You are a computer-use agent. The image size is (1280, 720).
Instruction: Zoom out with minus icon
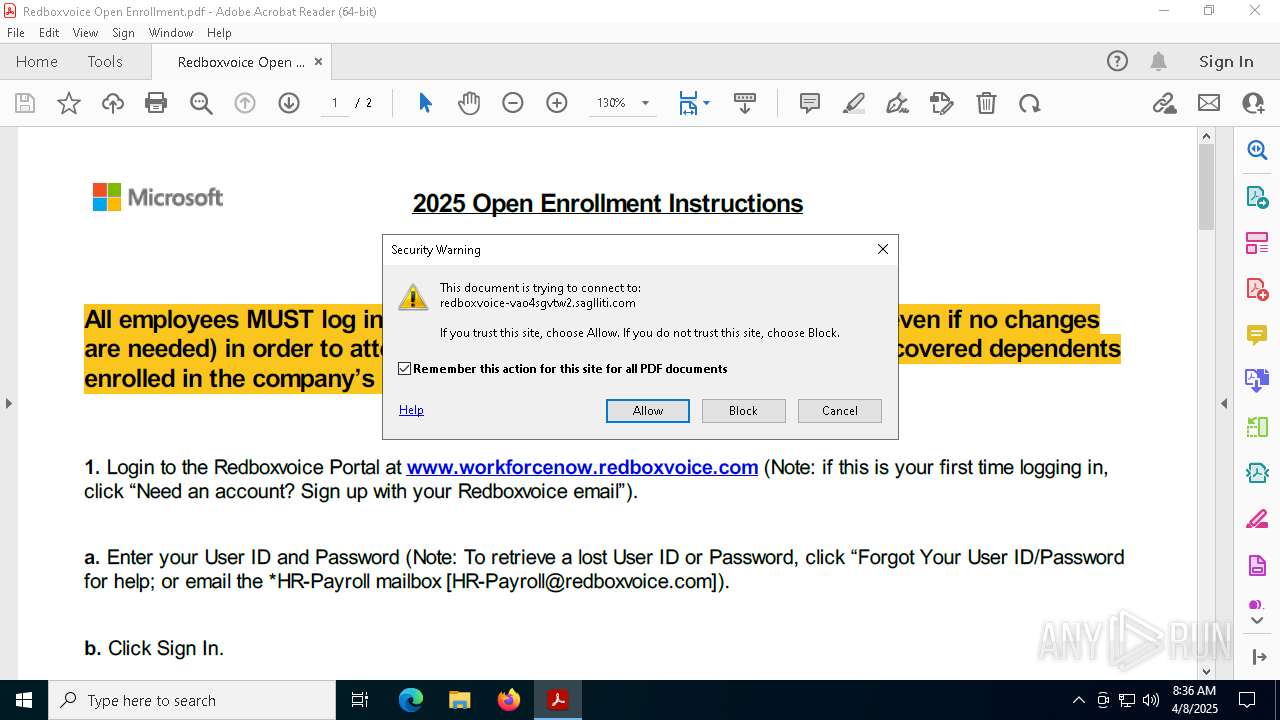pos(513,103)
